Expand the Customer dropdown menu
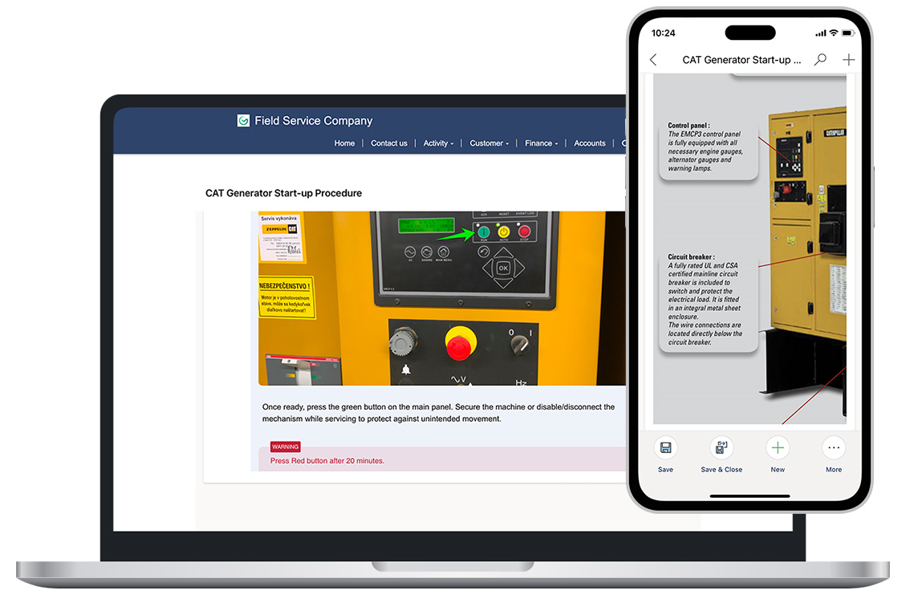Viewport: 905px width, 598px height. pos(489,143)
